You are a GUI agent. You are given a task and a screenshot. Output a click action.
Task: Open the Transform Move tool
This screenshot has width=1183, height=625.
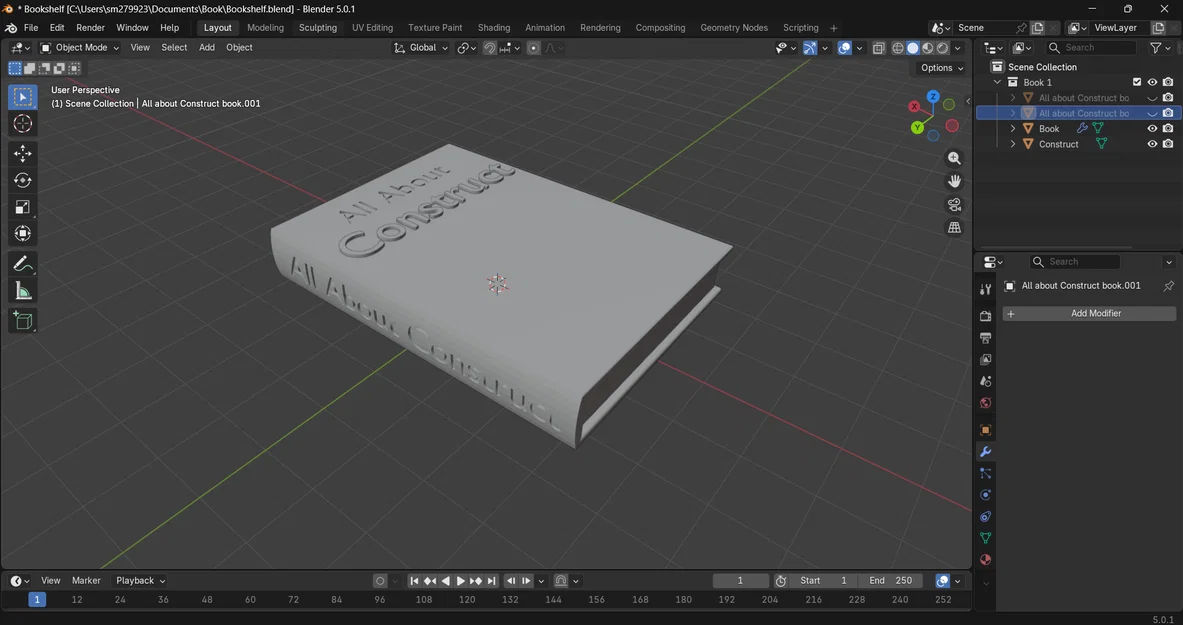coord(22,152)
